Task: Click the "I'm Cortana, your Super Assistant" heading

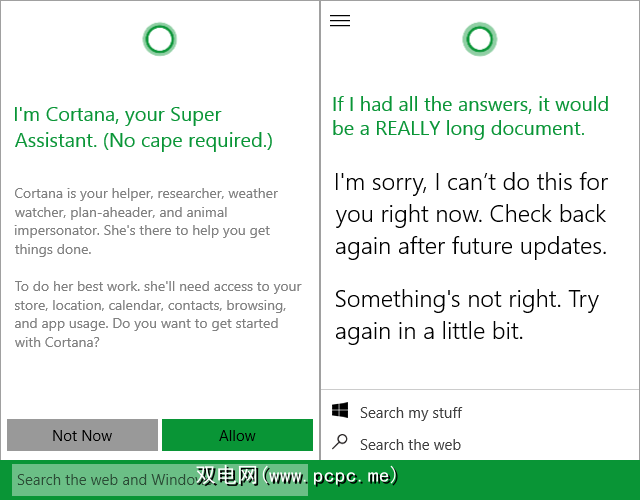Action: tap(144, 128)
